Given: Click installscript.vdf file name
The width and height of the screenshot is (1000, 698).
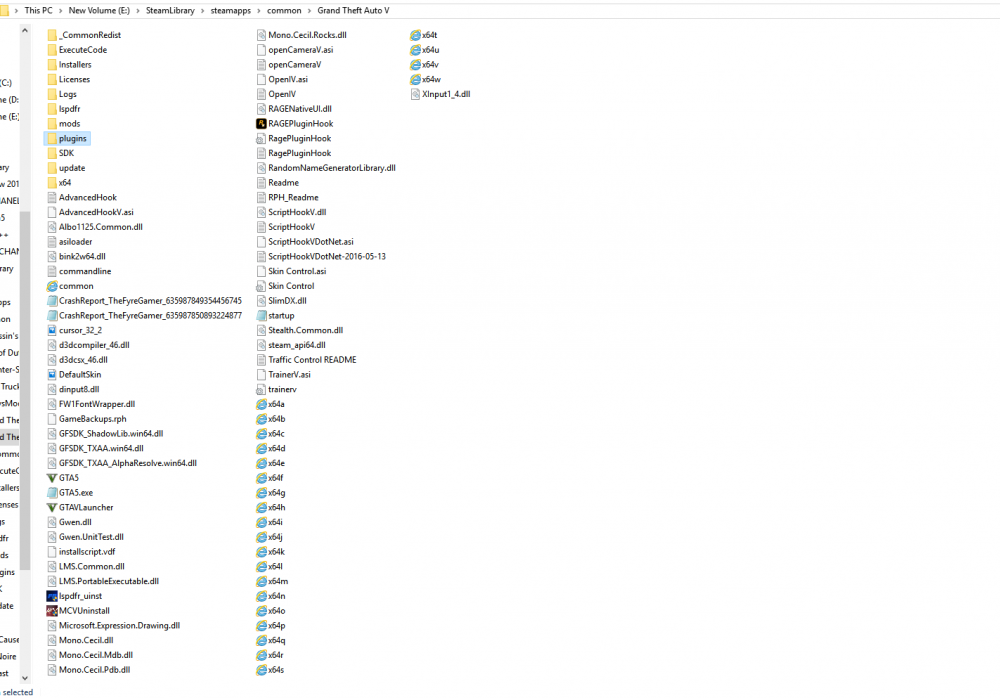Looking at the screenshot, I should (x=87, y=552).
